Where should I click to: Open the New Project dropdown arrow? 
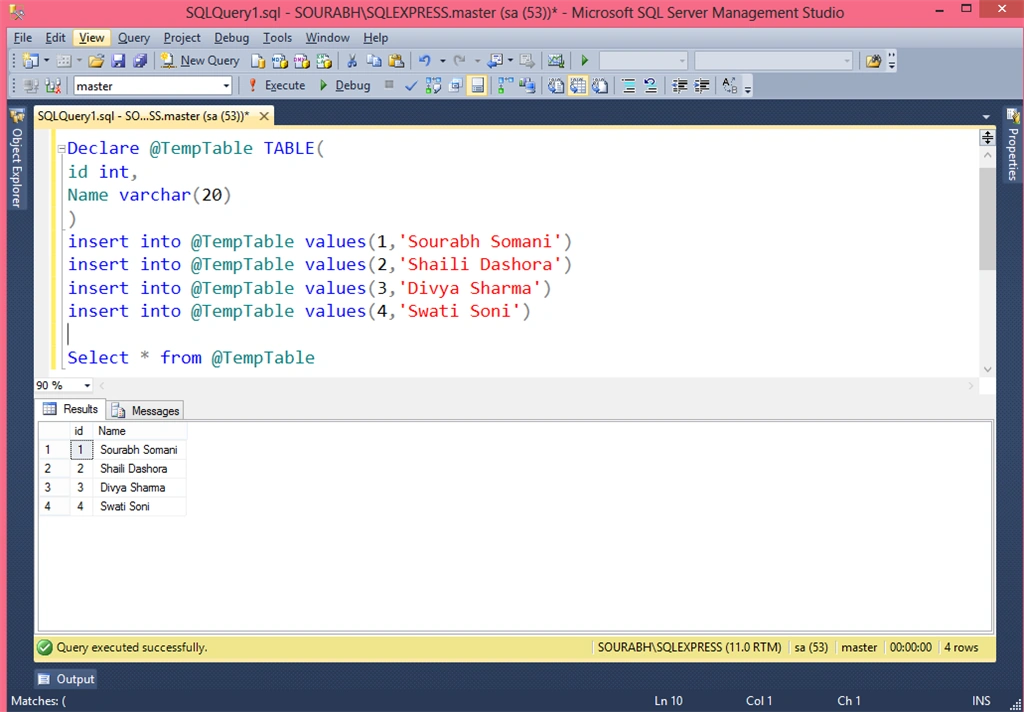click(x=46, y=61)
